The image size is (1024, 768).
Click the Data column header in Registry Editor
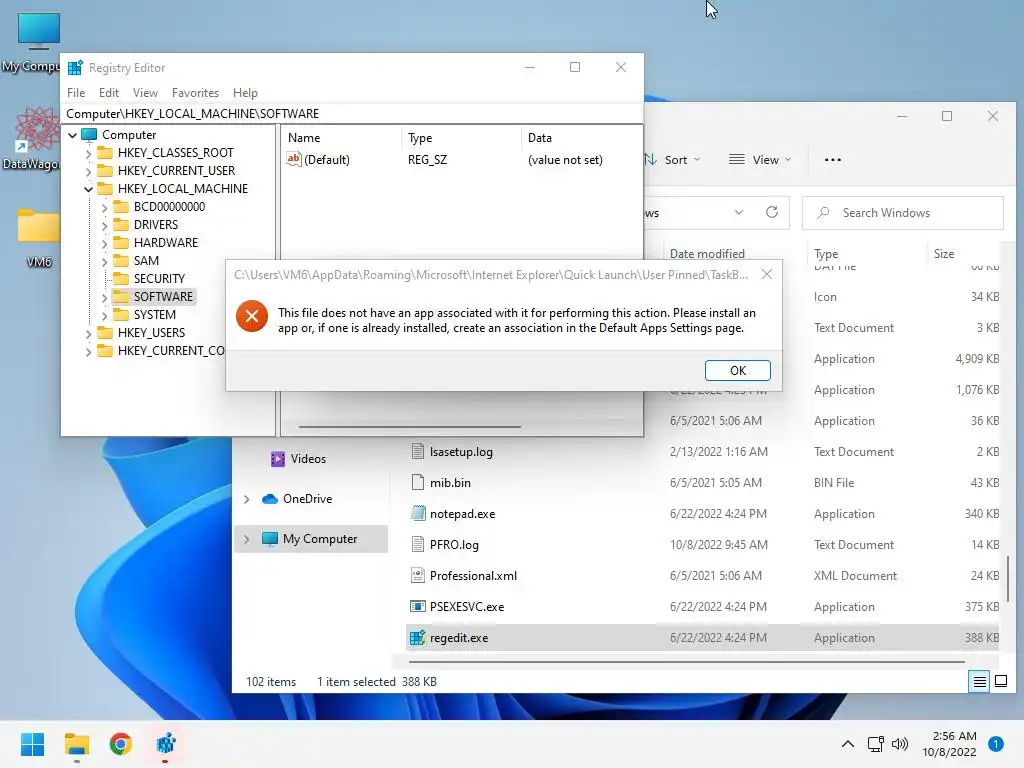[539, 138]
